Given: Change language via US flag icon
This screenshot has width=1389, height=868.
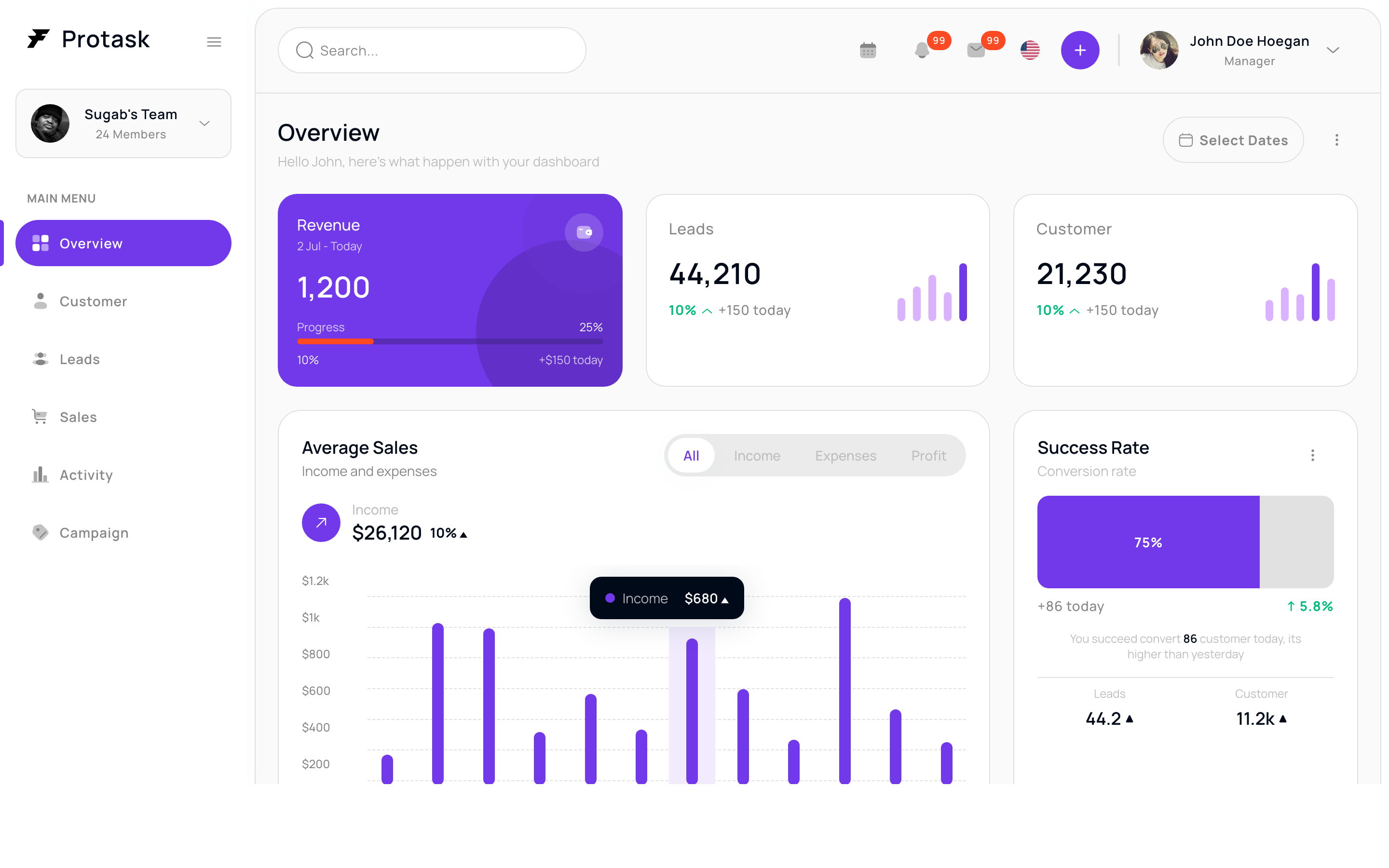Looking at the screenshot, I should (x=1030, y=51).
